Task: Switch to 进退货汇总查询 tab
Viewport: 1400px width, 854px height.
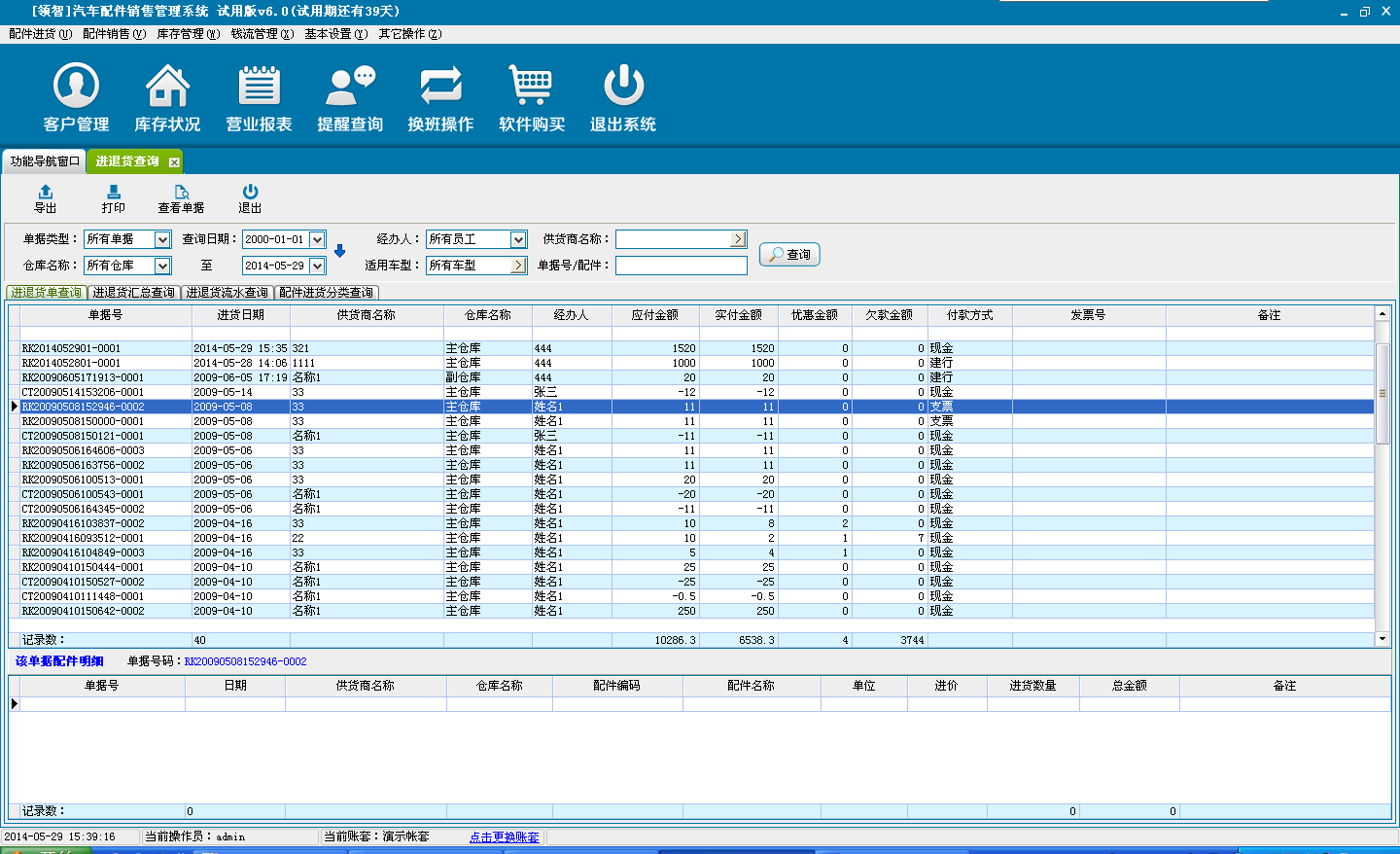Action: pyautogui.click(x=134, y=293)
